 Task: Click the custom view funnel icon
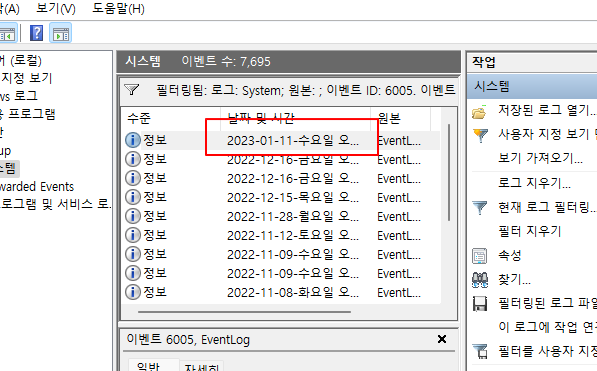(x=480, y=135)
